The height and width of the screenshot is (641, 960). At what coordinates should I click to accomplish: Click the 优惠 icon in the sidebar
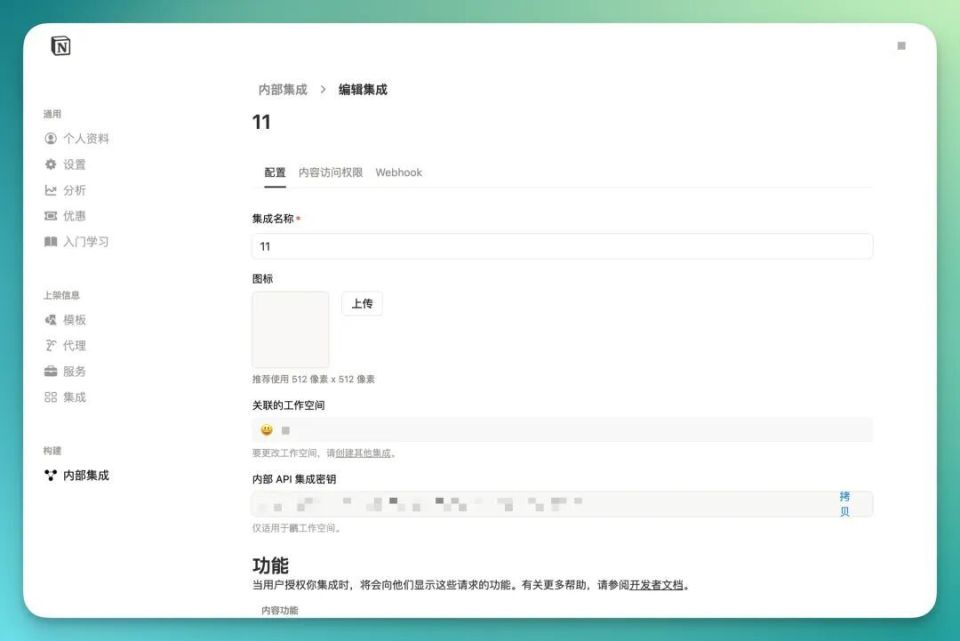(50, 215)
